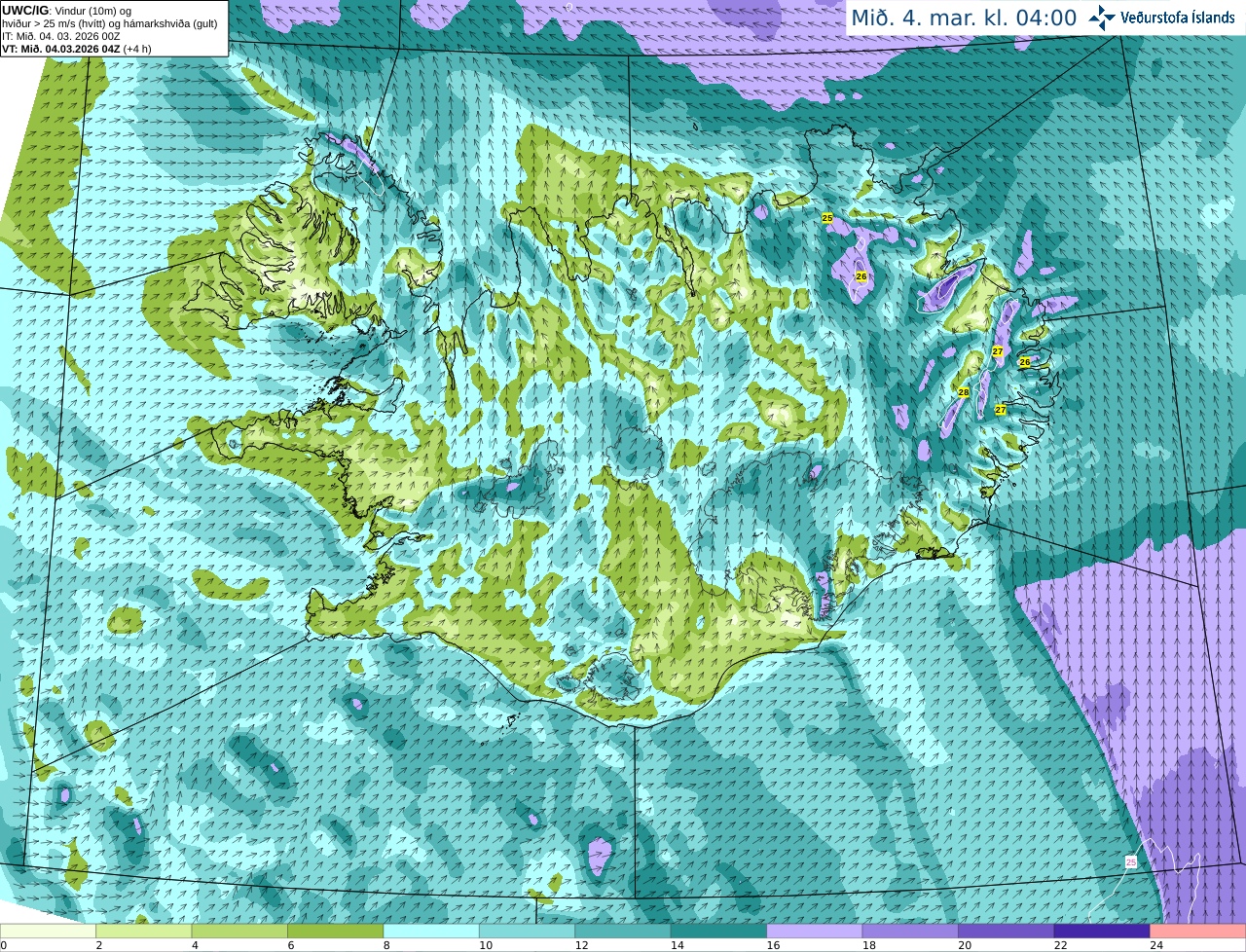Select the 22–24 m/s dark indigo legend swatch
1246x952 pixels.
1103,932
